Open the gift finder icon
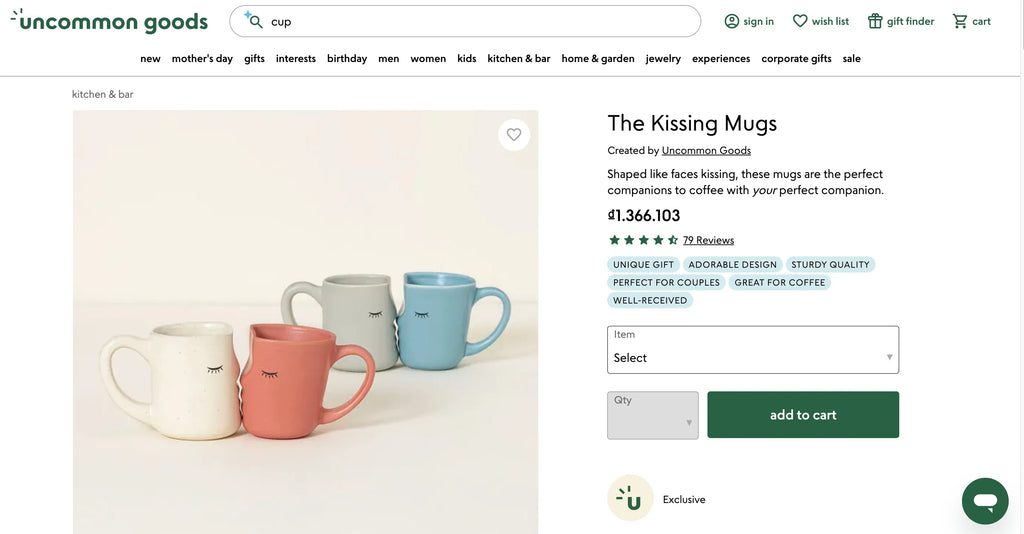The image size is (1024, 534). [875, 21]
